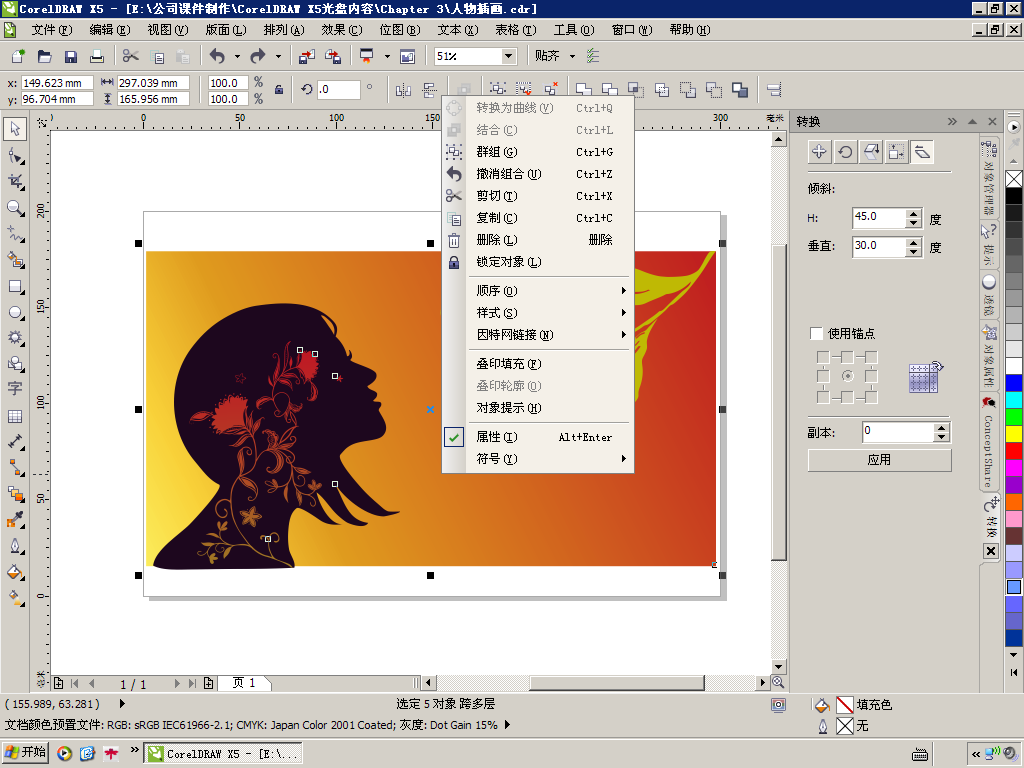This screenshot has width=1024, height=768.
Task: Expand the 顺序 submenu
Action: click(538, 291)
